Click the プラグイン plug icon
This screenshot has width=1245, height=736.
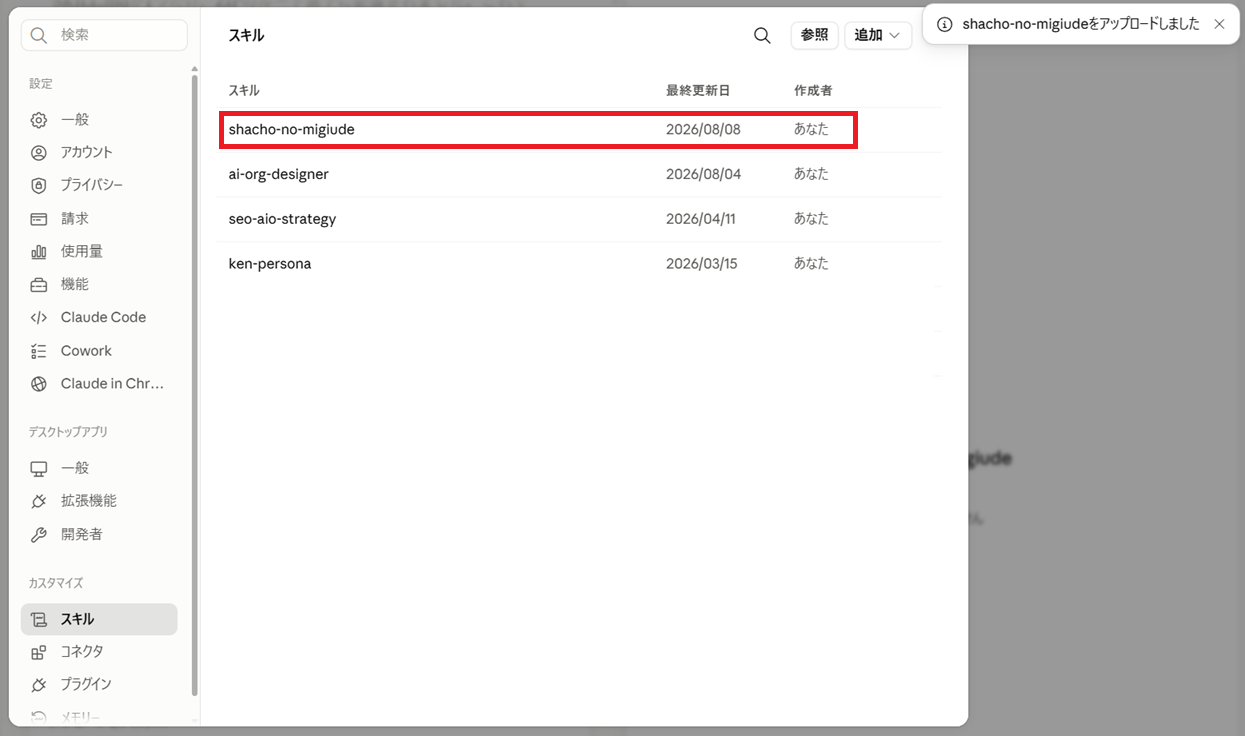pyautogui.click(x=39, y=685)
